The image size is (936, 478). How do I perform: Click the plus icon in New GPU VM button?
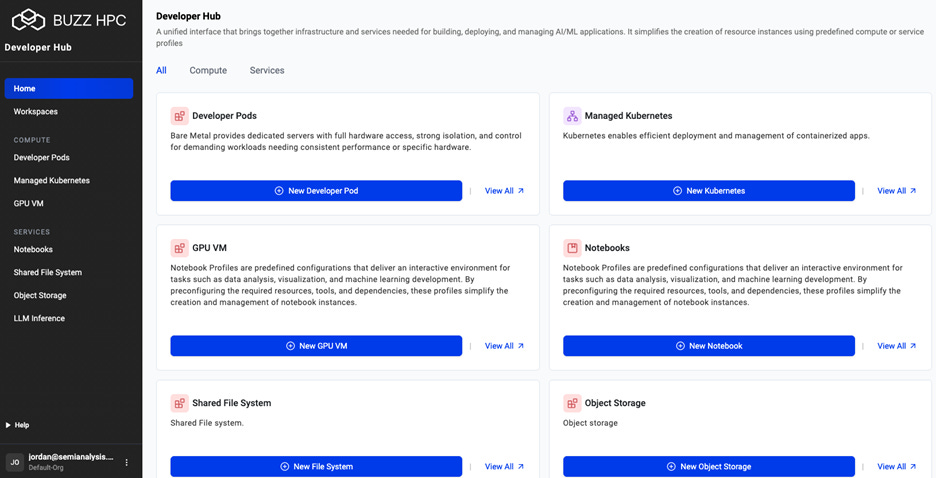(x=290, y=346)
